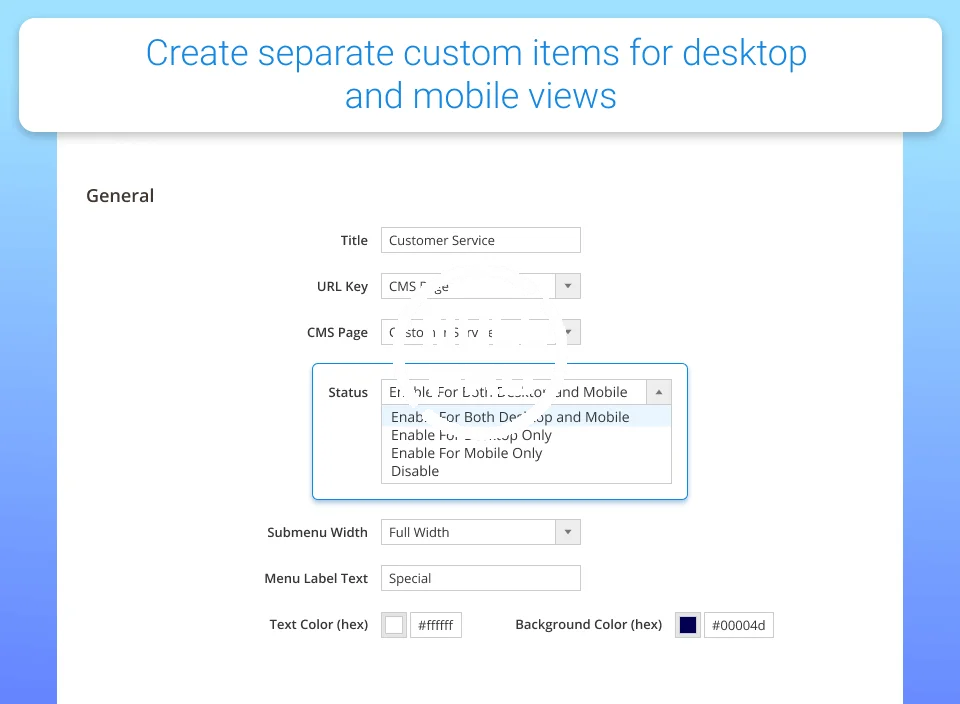Click the 'General' section heading
Image resolution: width=960 pixels, height=704 pixels.
tap(120, 196)
